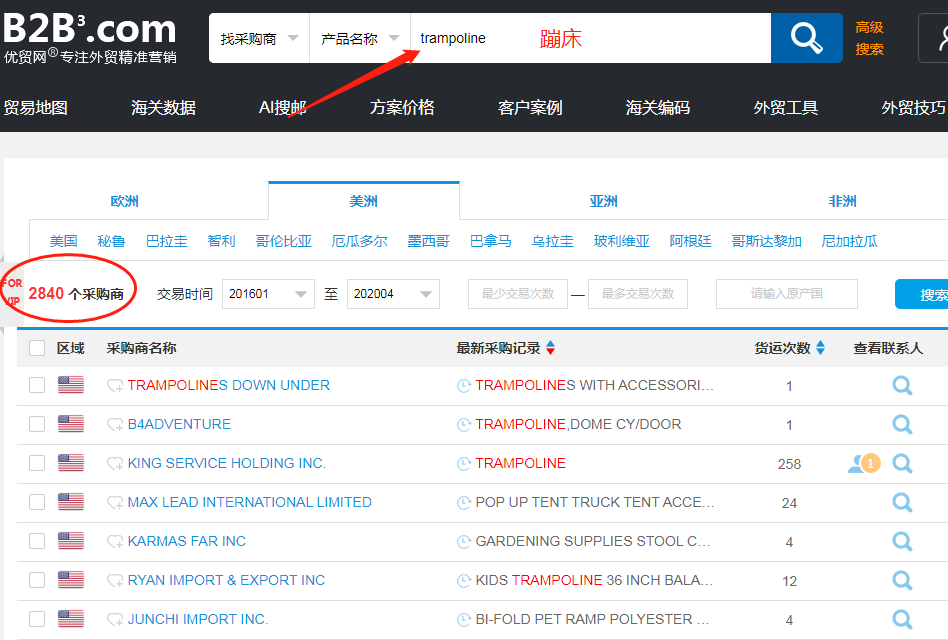Image resolution: width=948 pixels, height=640 pixels.
Task: Sort by 最新采购记录 arrows
Action: 550,348
